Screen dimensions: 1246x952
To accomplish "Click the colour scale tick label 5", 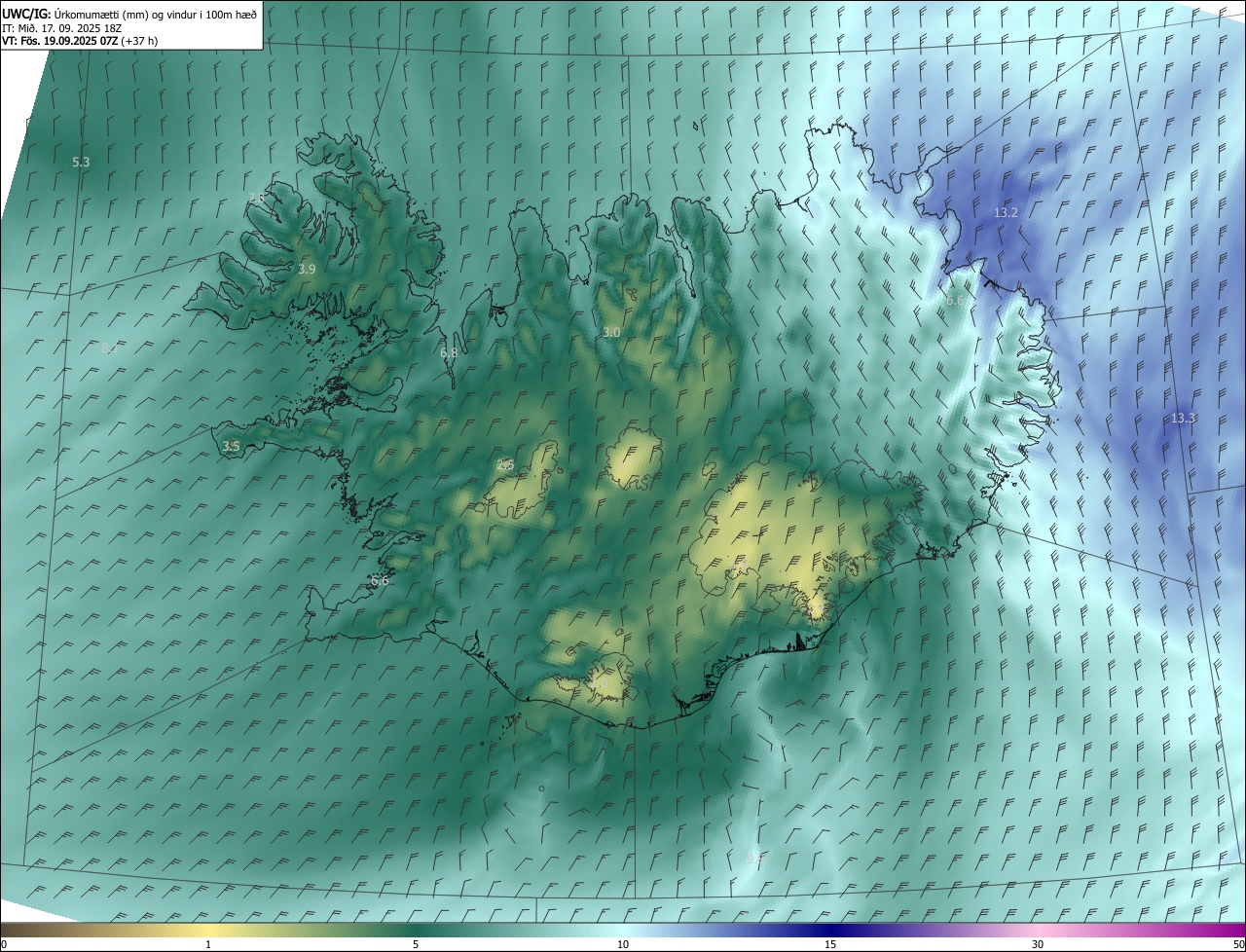I will coord(416,944).
